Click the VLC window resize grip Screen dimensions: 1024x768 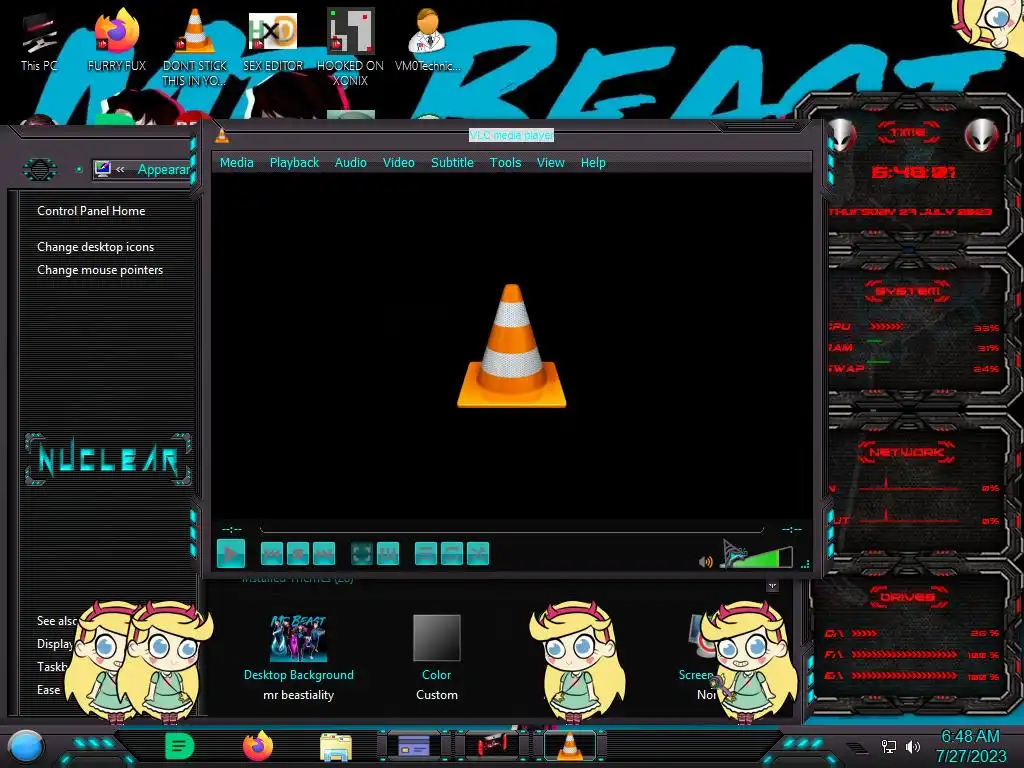coord(805,564)
